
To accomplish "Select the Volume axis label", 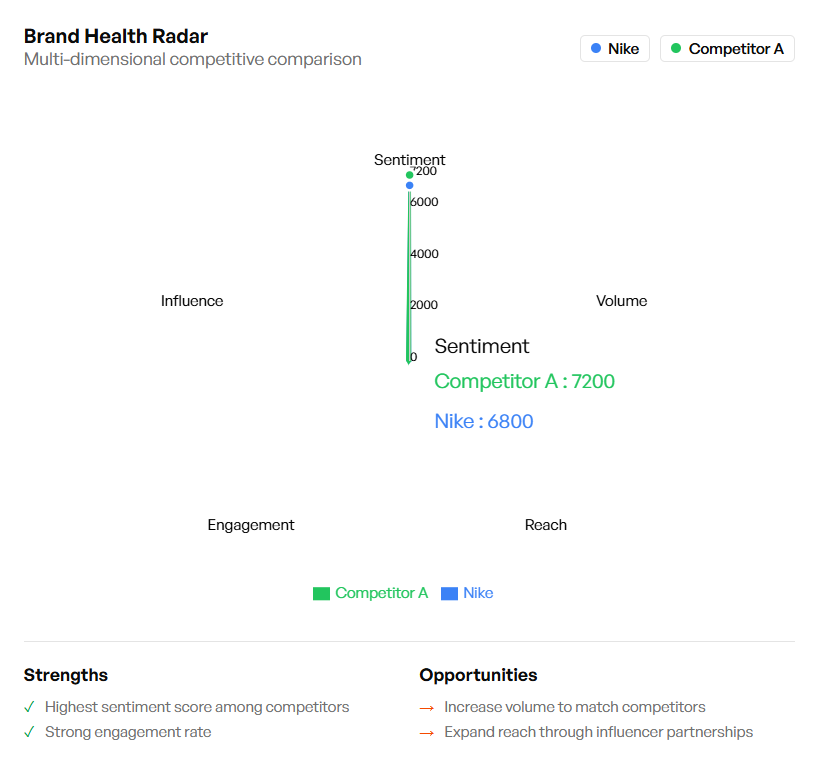I will tap(621, 301).
